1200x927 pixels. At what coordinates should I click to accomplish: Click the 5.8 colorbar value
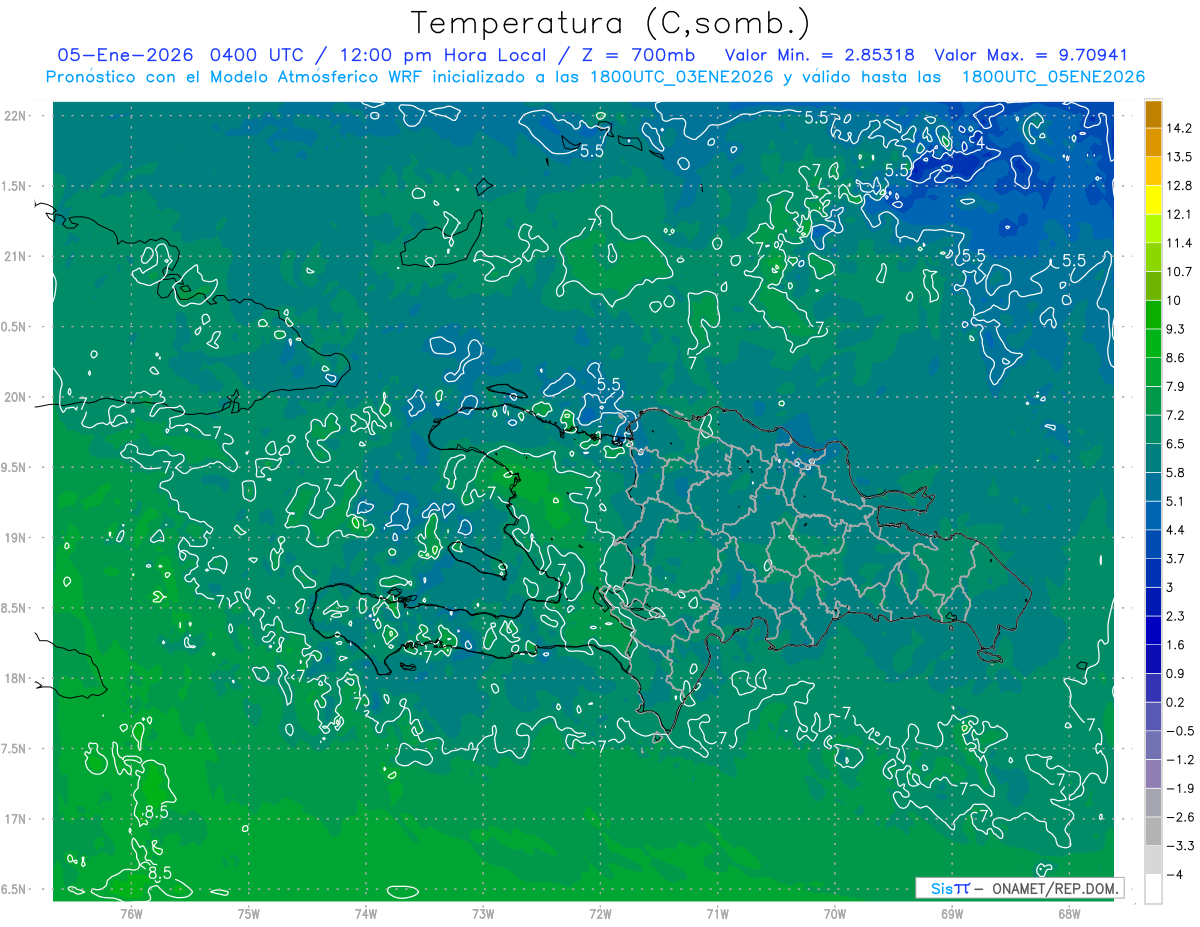pos(1176,473)
